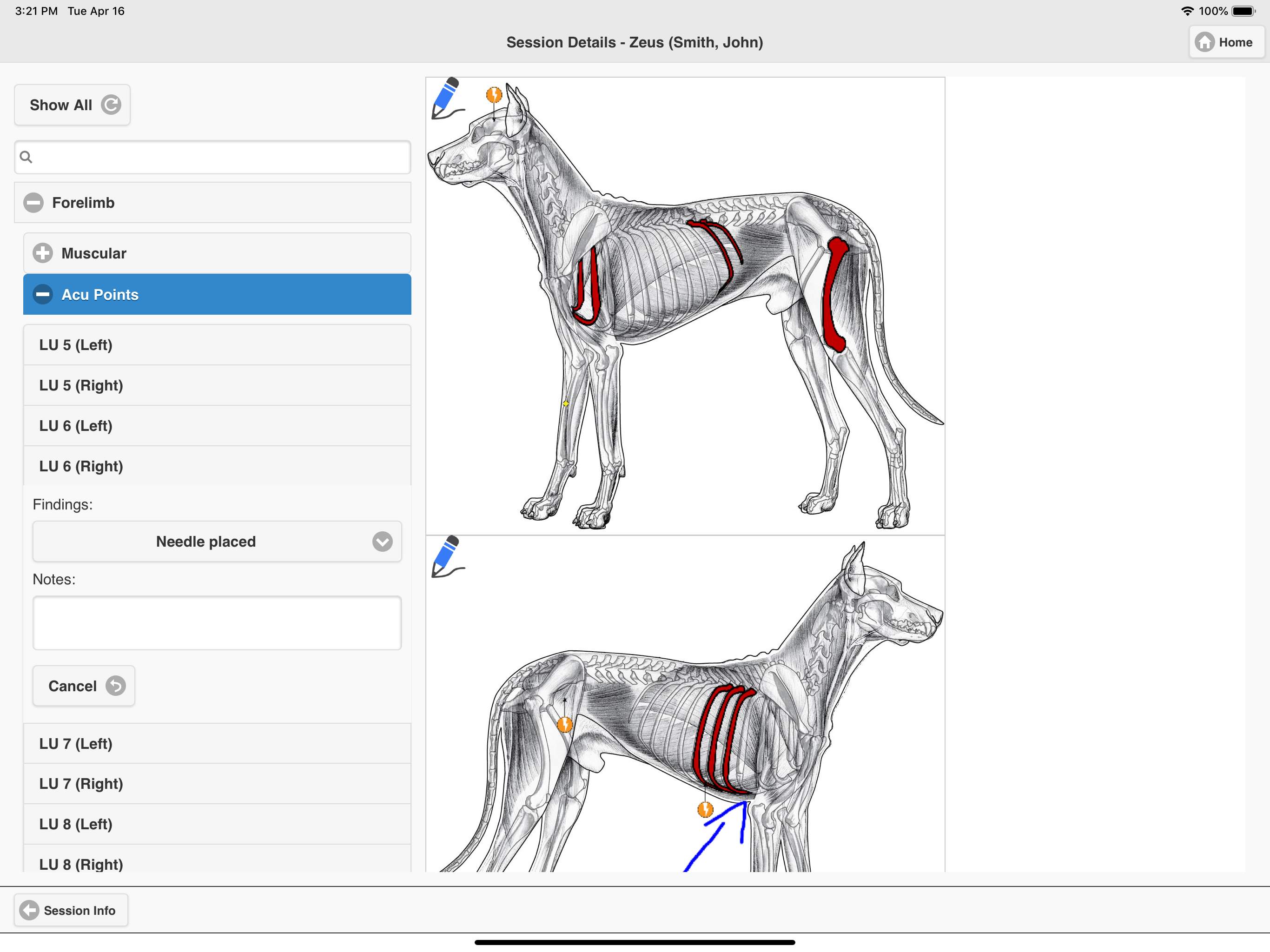Viewport: 1270px width, 952px height.
Task: Expand the Muscular section
Action: tap(42, 253)
